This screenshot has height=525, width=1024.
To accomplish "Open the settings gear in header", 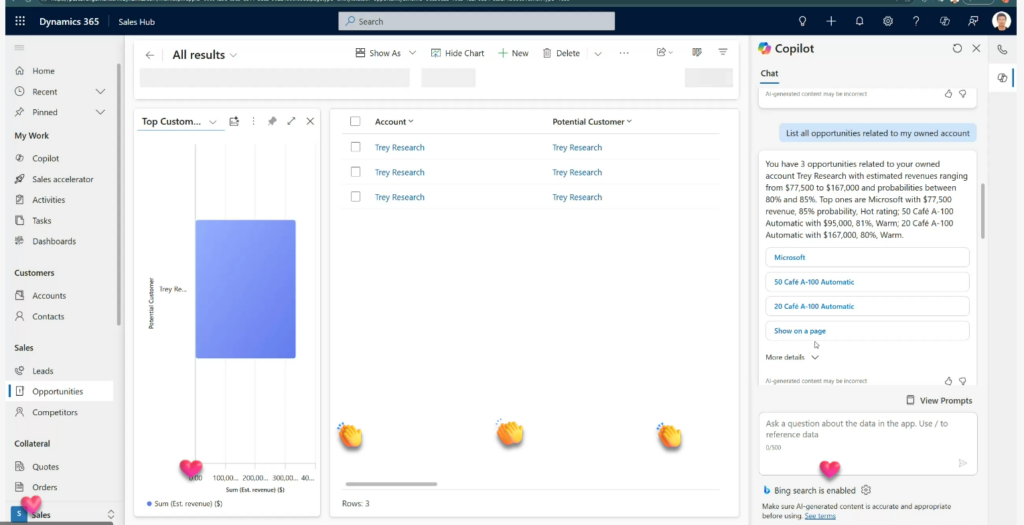I will pos(888,22).
